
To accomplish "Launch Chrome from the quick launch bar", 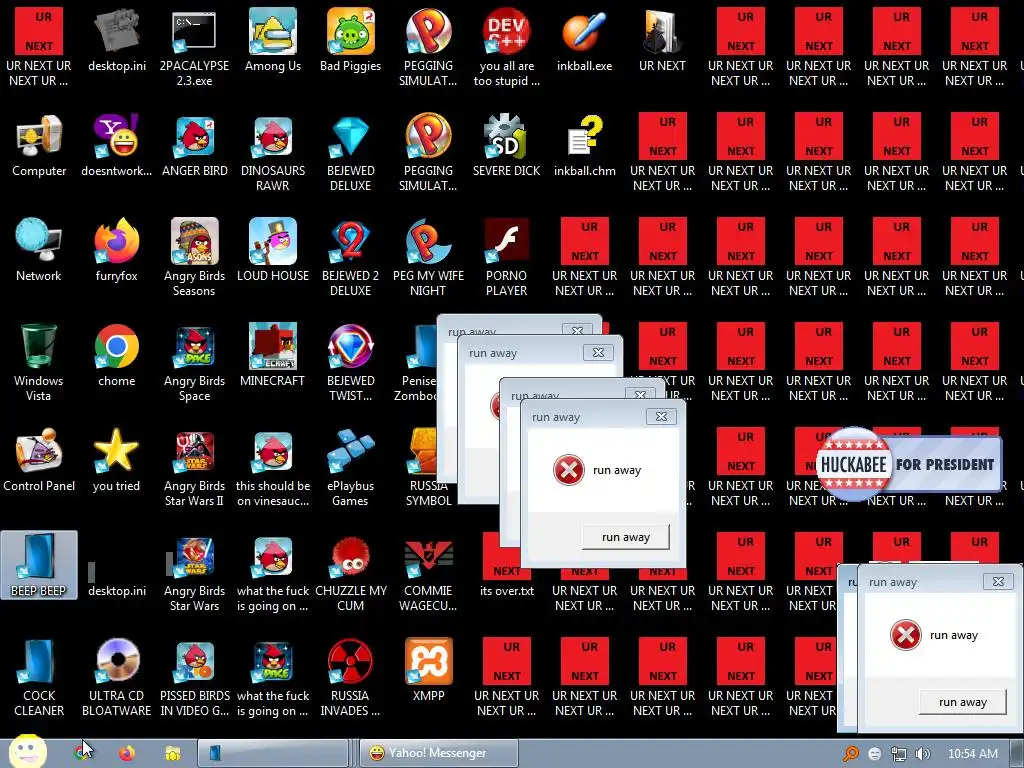I will coord(82,753).
